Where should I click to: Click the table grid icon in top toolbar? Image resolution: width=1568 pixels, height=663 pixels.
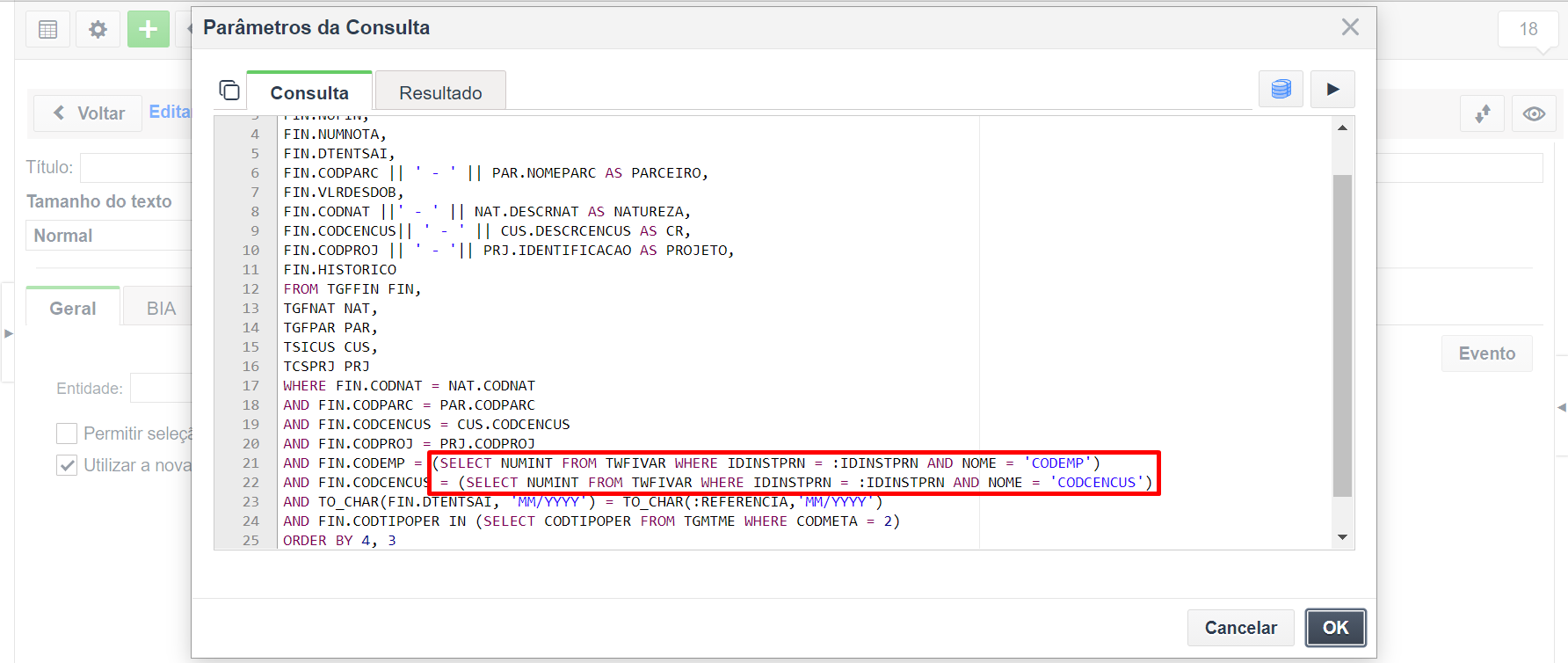(48, 29)
